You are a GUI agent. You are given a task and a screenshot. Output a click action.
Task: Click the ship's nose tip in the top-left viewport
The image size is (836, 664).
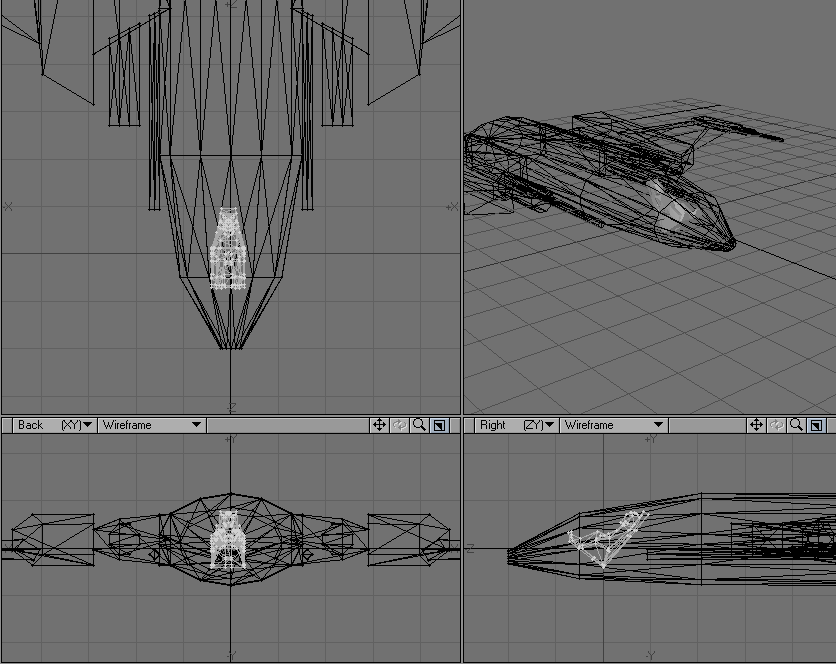pyautogui.click(x=231, y=347)
